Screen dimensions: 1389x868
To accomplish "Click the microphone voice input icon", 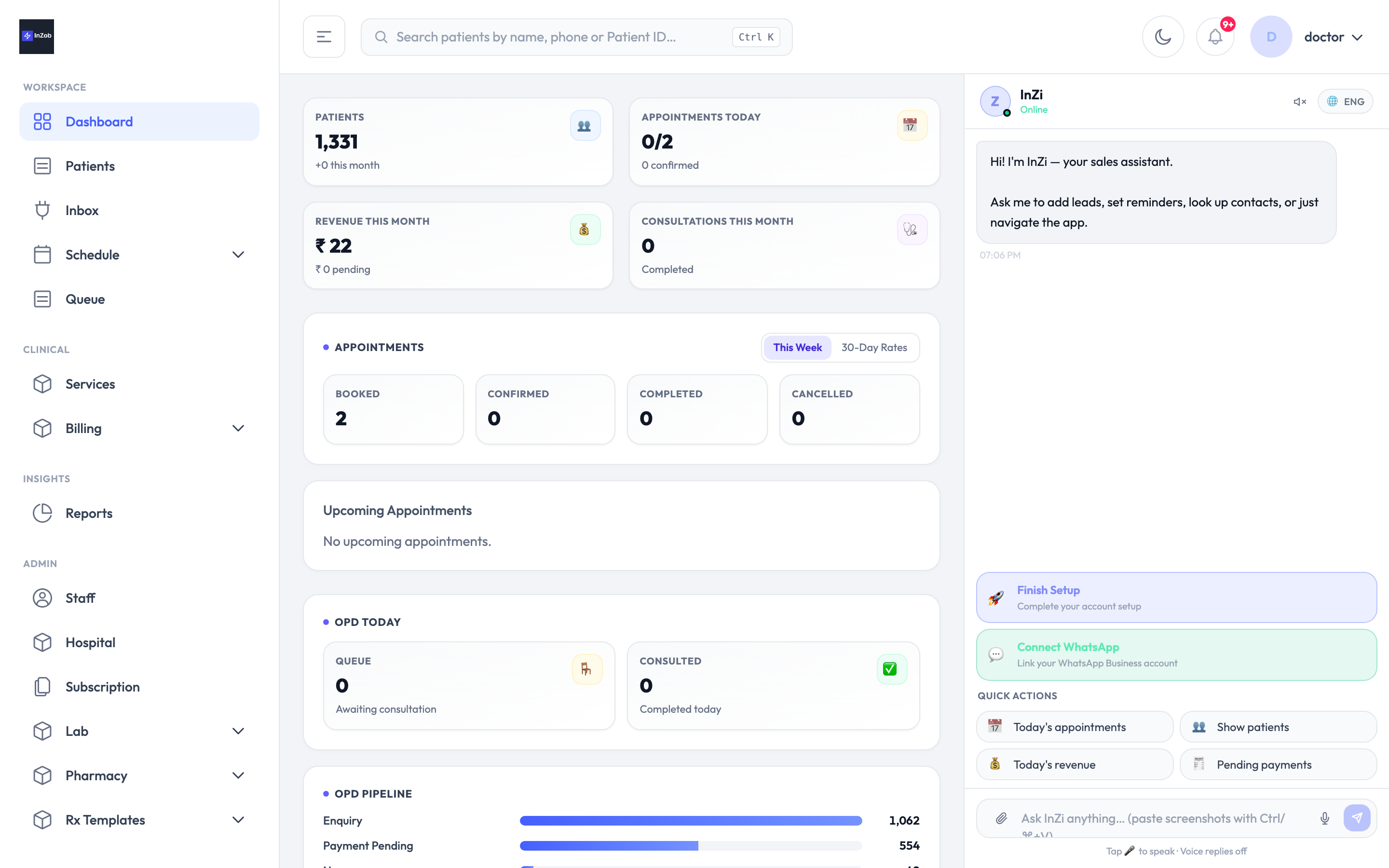I will point(1325,818).
